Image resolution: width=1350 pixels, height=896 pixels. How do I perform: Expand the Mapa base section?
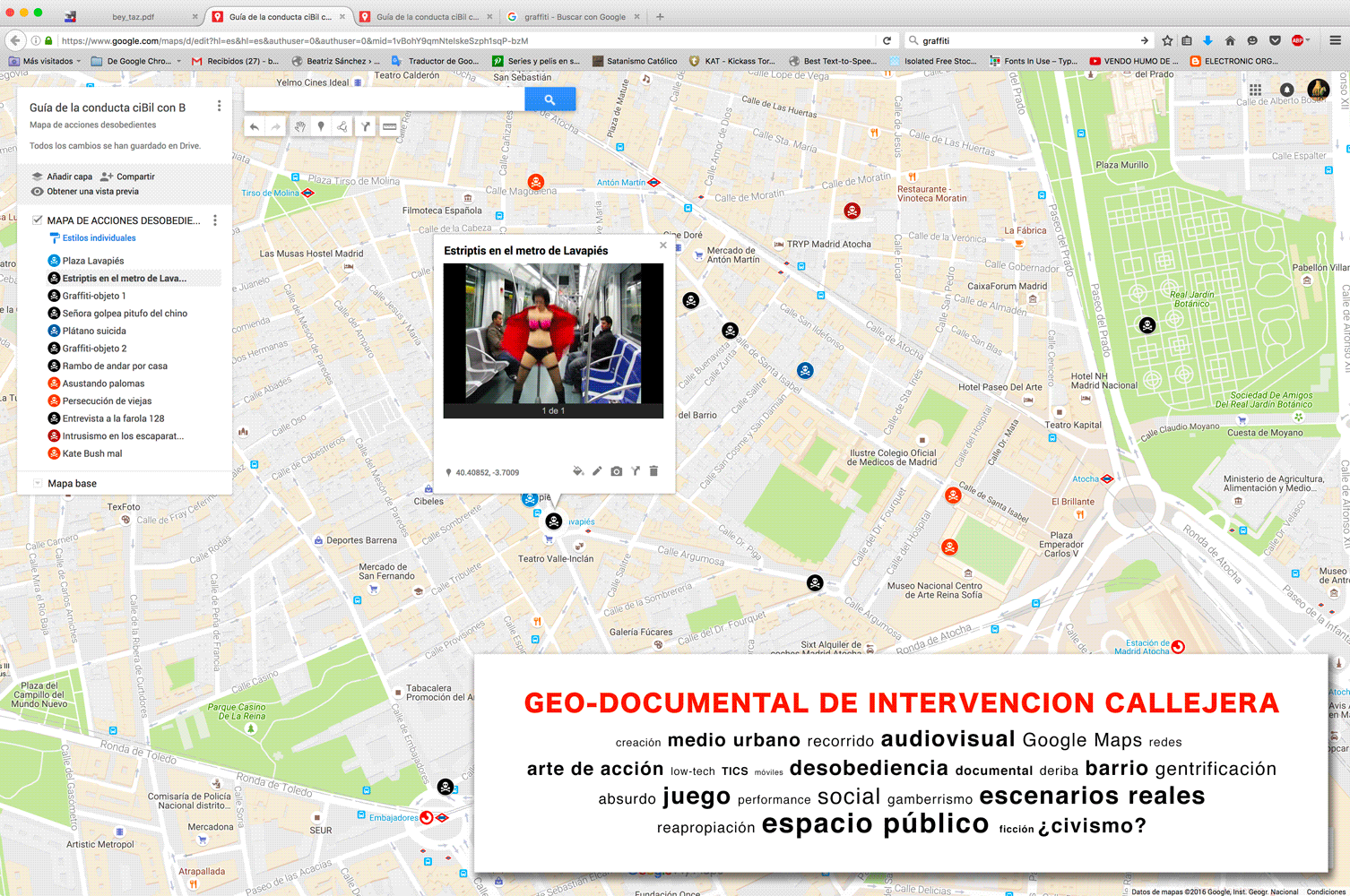[38, 483]
